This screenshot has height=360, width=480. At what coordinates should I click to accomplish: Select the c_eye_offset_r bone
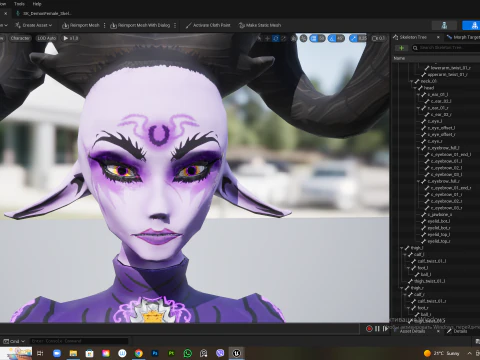(441, 135)
